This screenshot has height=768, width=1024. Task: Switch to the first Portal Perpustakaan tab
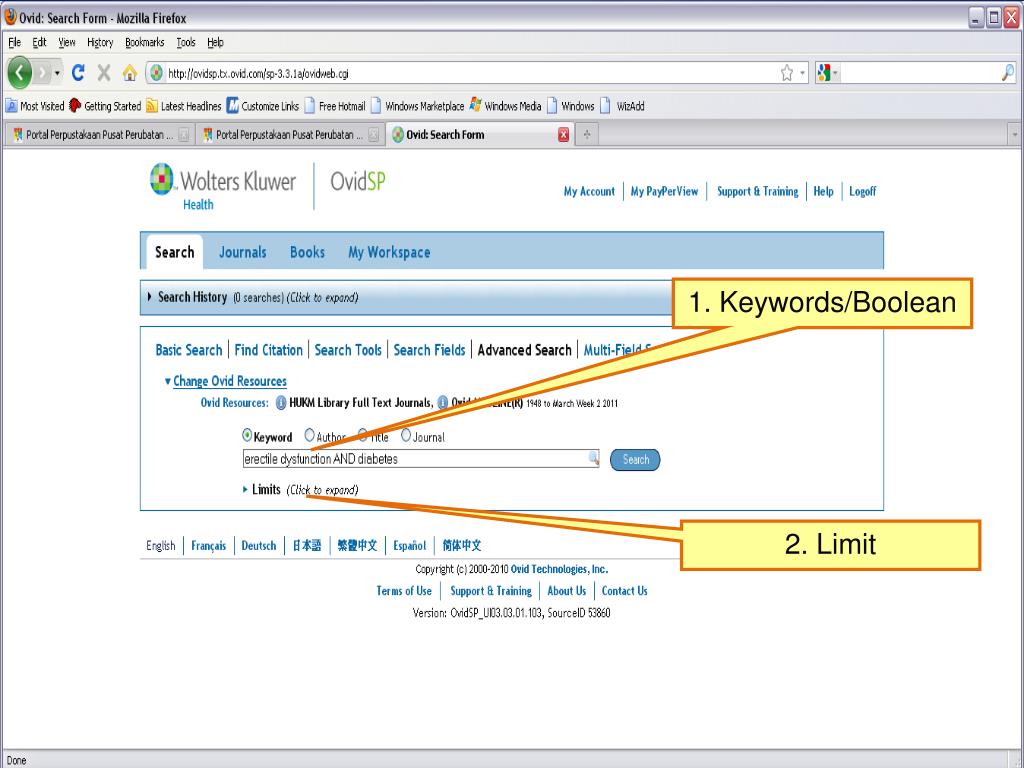99,135
